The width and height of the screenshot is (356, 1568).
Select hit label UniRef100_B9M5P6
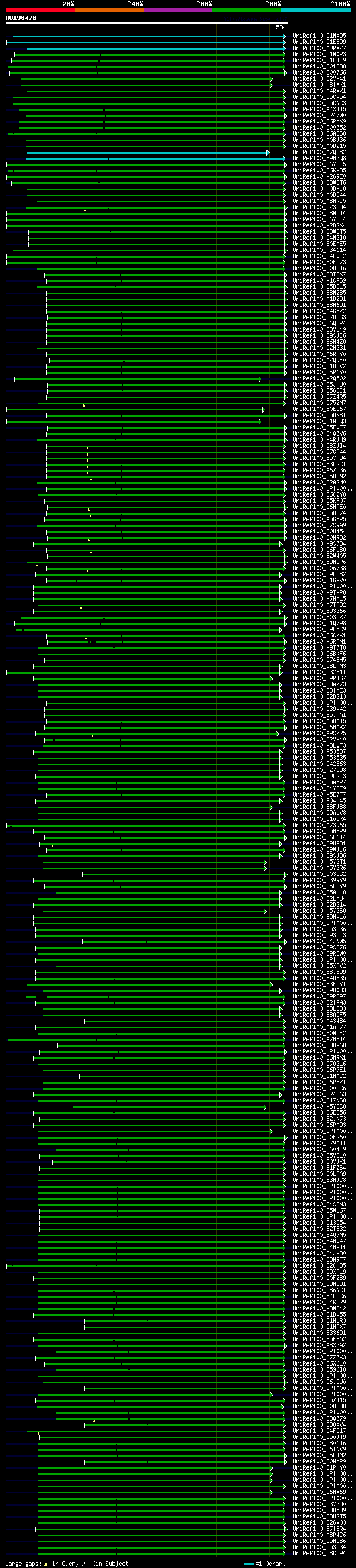point(319,562)
